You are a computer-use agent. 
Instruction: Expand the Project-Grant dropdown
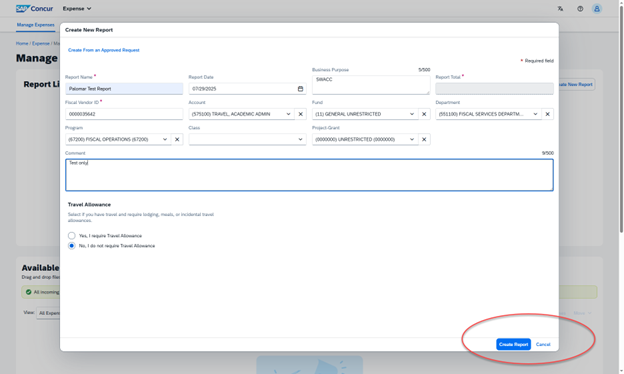(x=412, y=139)
